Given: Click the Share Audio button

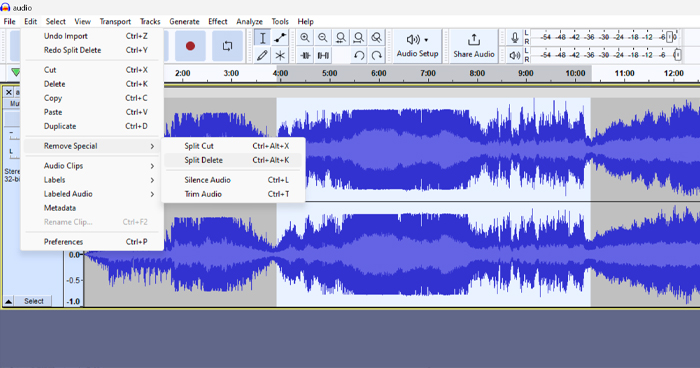Looking at the screenshot, I should [474, 46].
